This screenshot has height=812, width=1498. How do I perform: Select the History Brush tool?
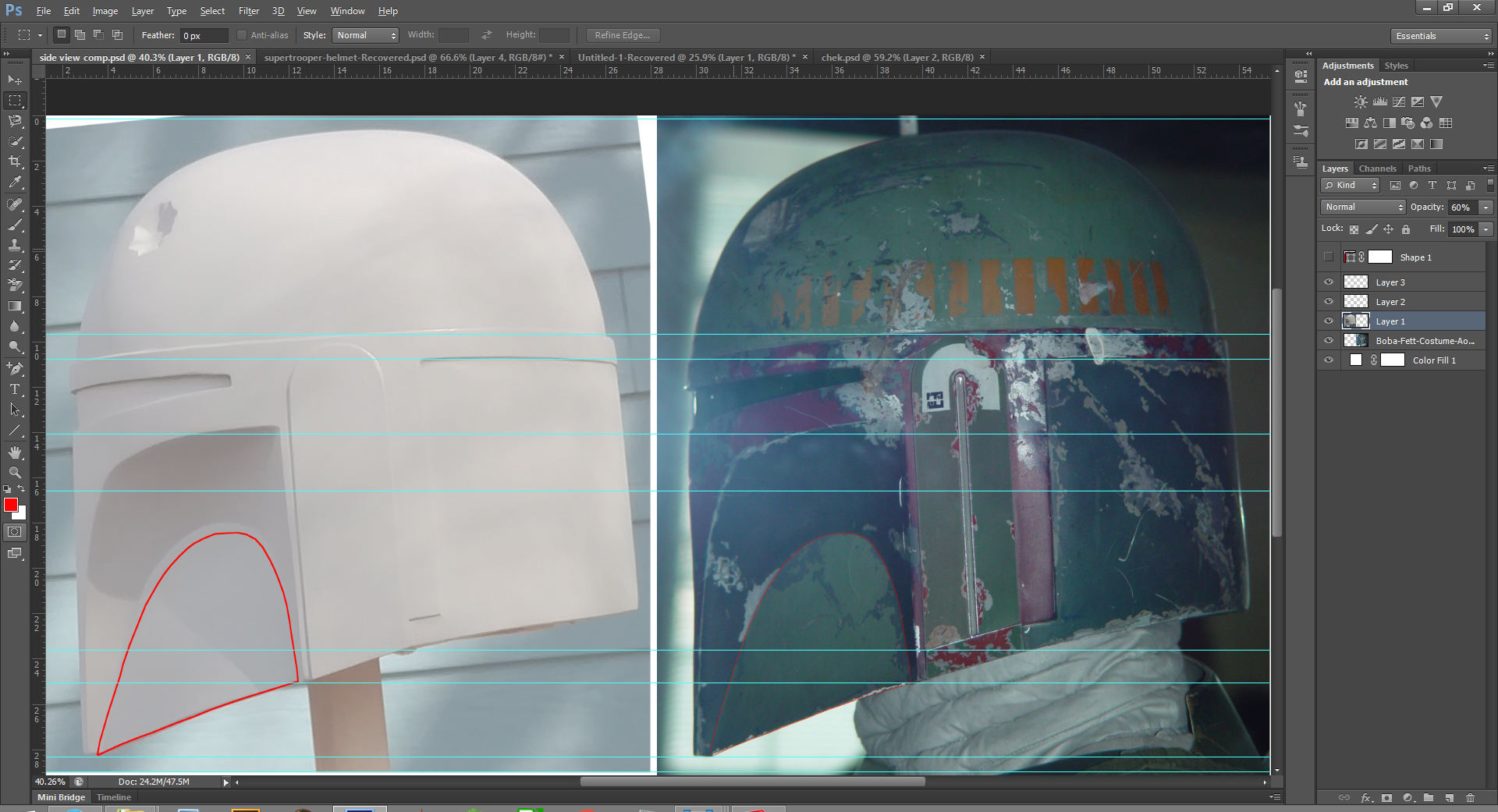15,265
